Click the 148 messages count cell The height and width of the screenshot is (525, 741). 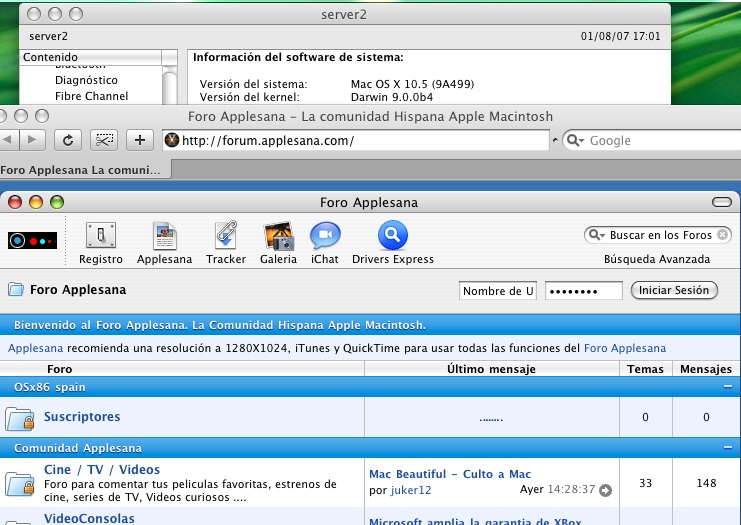click(707, 483)
